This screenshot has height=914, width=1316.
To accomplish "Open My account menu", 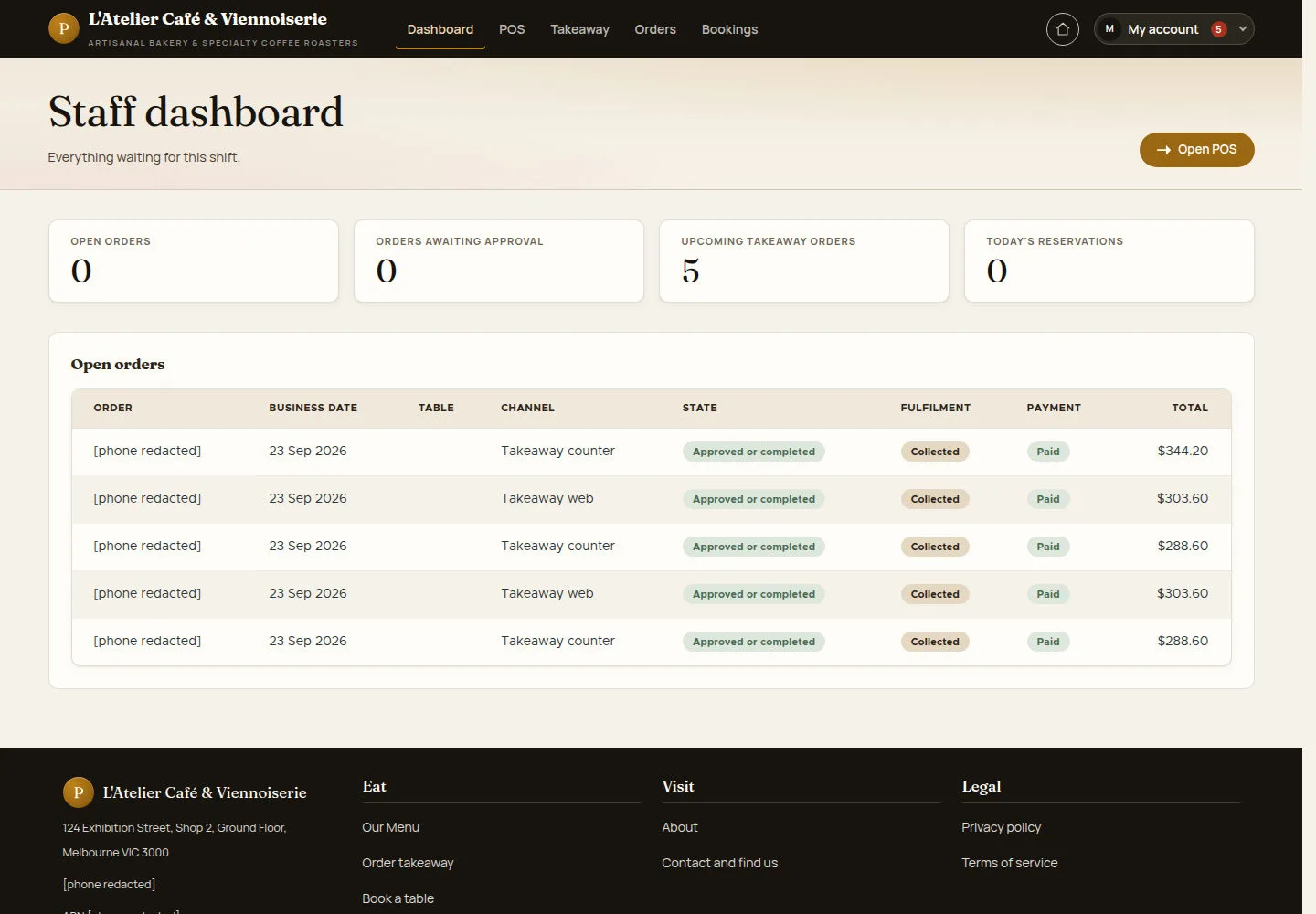I will 1173,29.
